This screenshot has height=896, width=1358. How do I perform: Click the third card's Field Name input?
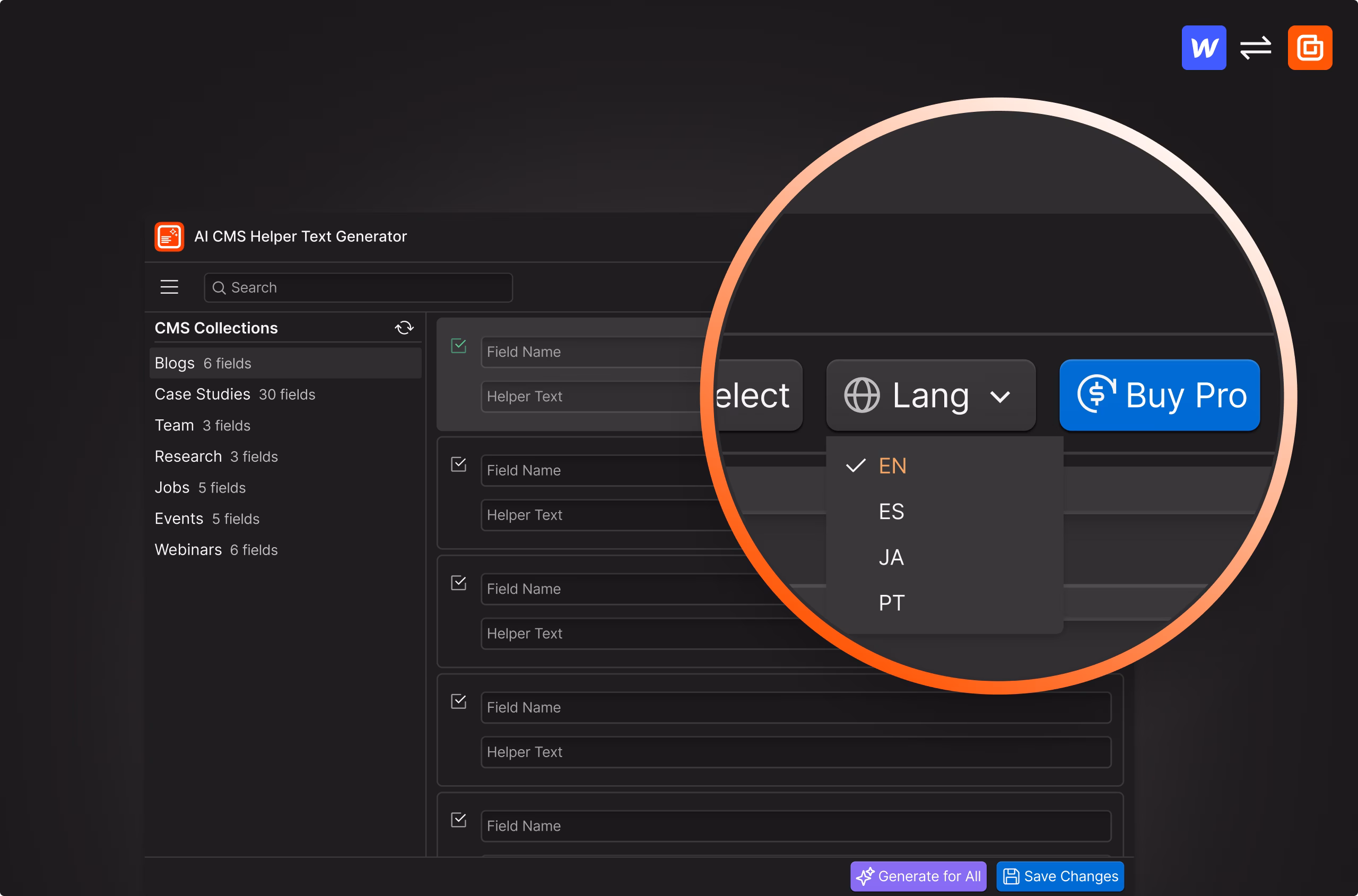pyautogui.click(x=629, y=589)
